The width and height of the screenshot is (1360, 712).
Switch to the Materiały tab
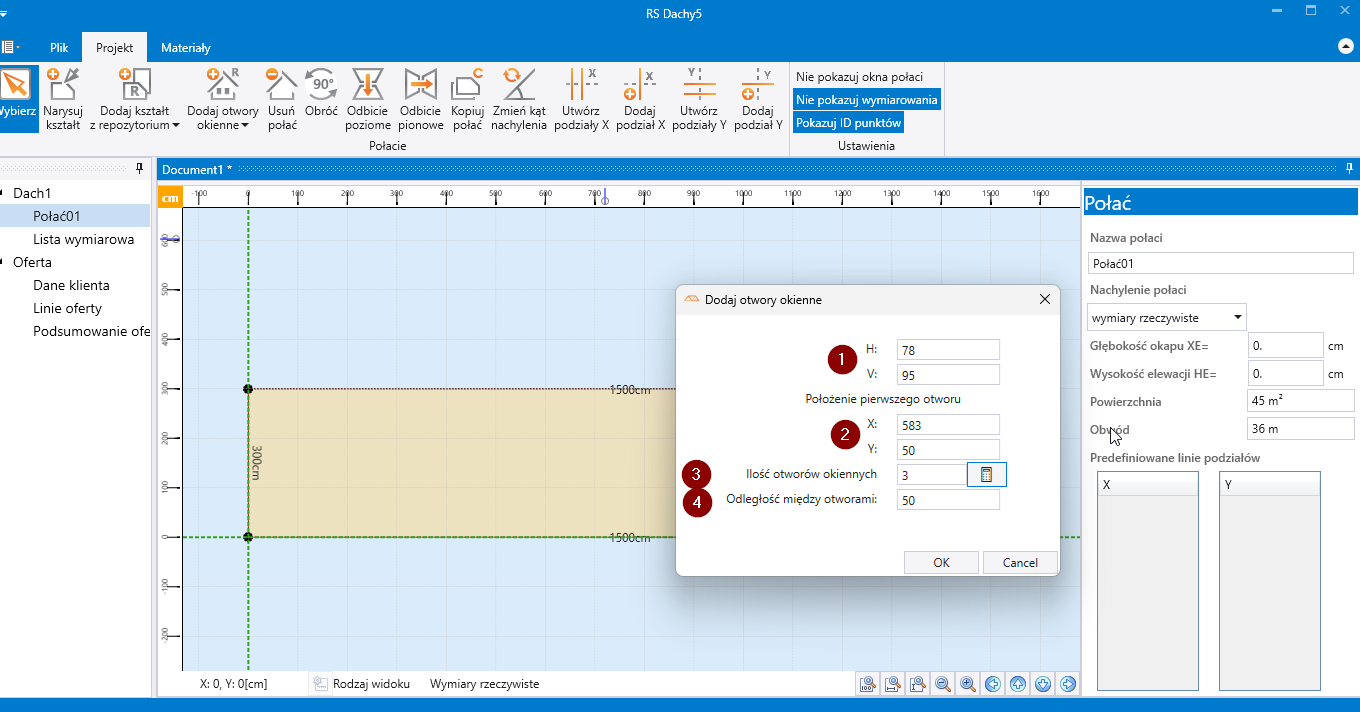click(x=186, y=48)
